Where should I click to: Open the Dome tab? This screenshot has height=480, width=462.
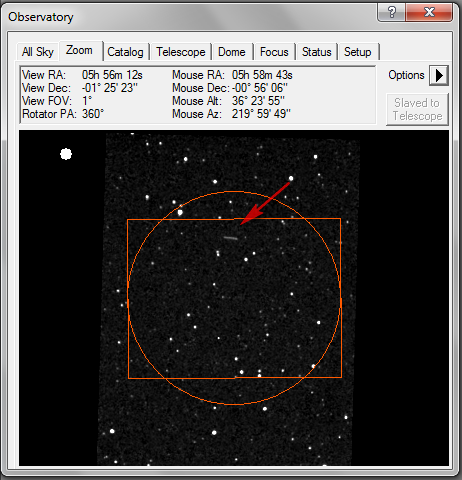[x=232, y=52]
